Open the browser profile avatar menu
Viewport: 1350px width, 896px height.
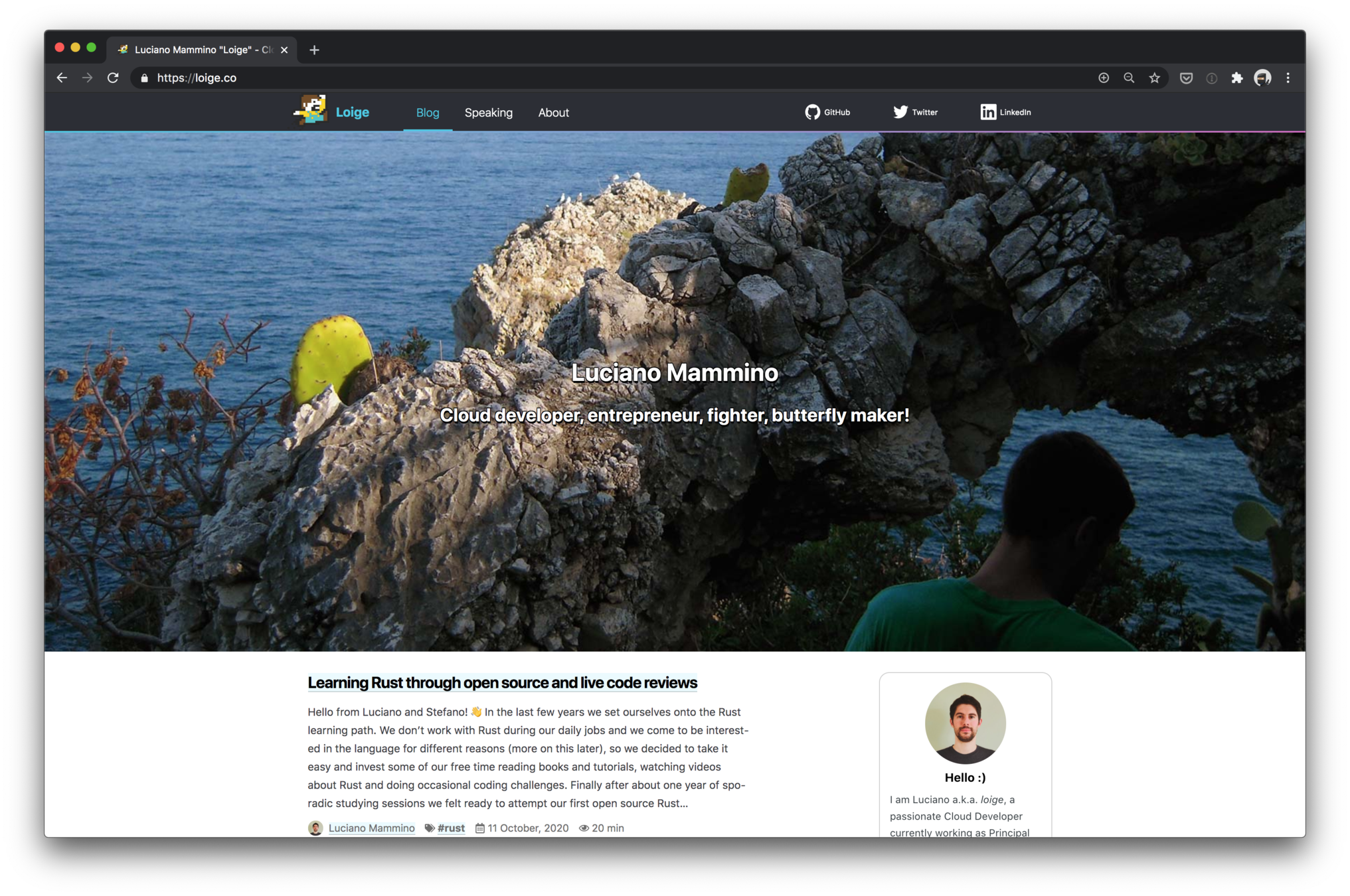point(1262,78)
